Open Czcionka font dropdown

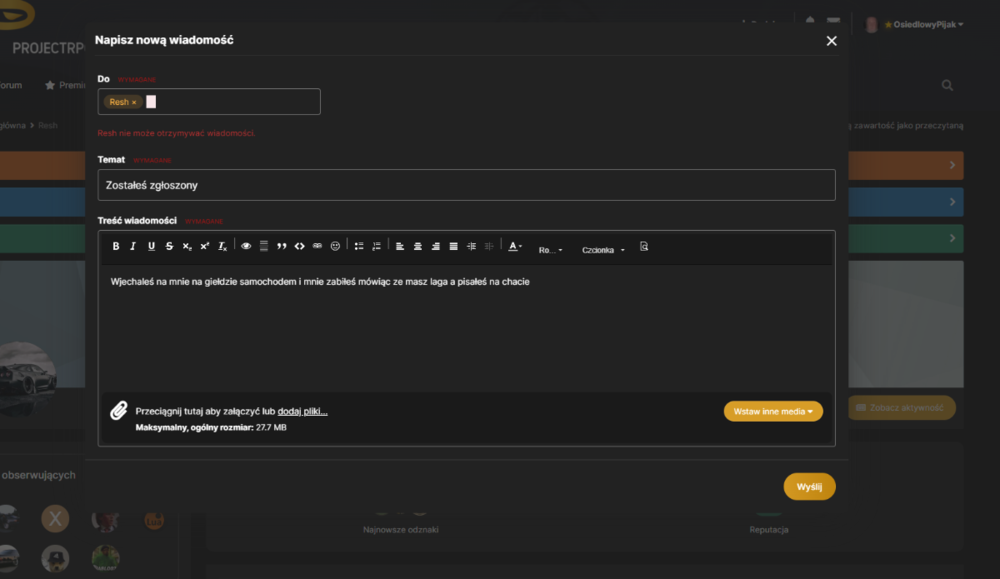[x=603, y=250]
